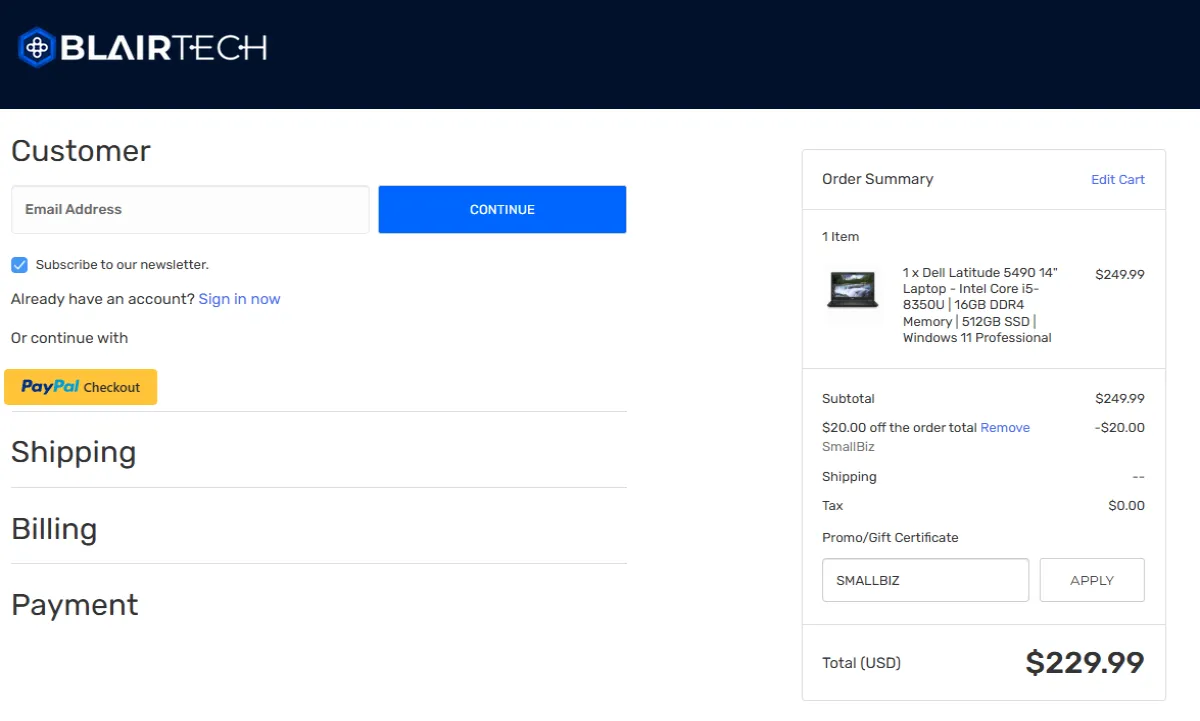The height and width of the screenshot is (721, 1200).
Task: Click the SmallBiz coupon label
Action: click(848, 447)
